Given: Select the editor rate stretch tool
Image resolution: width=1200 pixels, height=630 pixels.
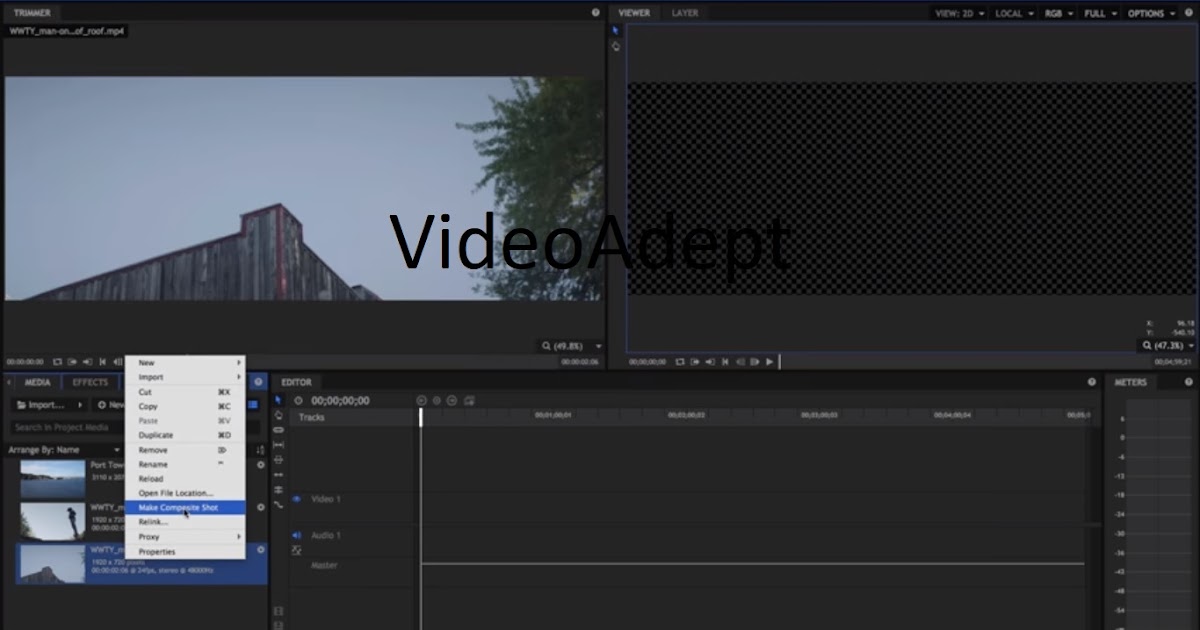Looking at the screenshot, I should (278, 504).
